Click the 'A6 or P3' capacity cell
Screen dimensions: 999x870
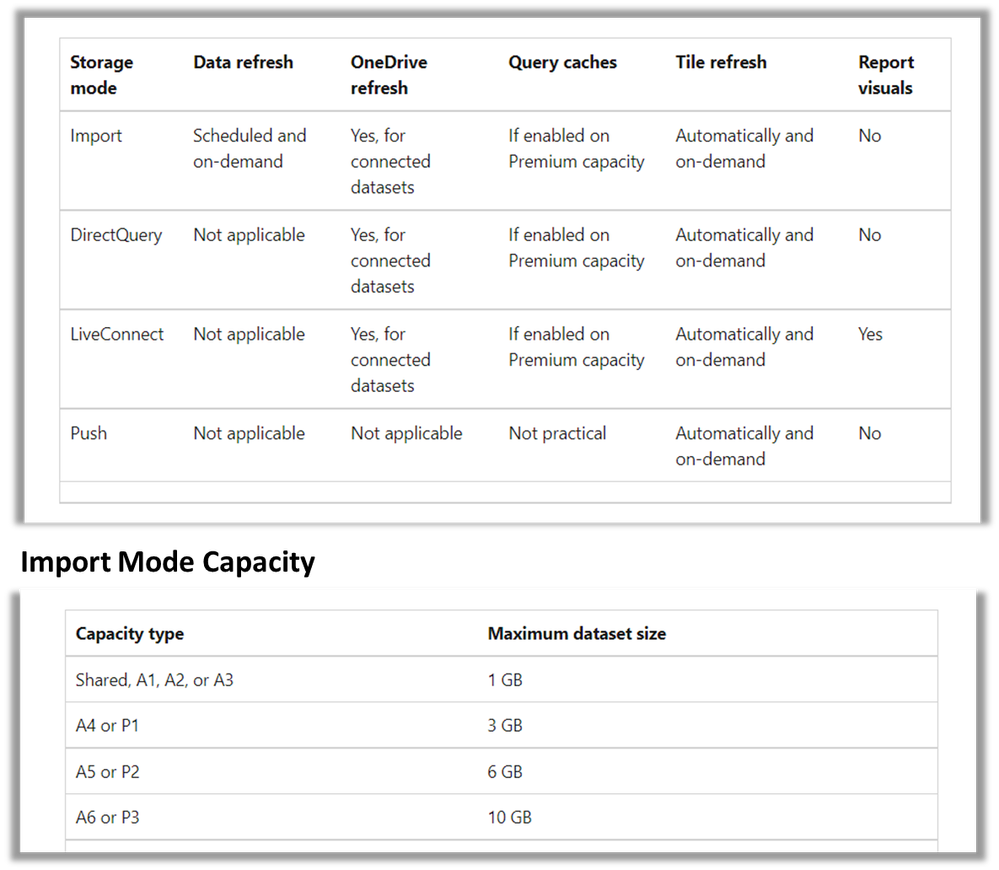[x=108, y=818]
